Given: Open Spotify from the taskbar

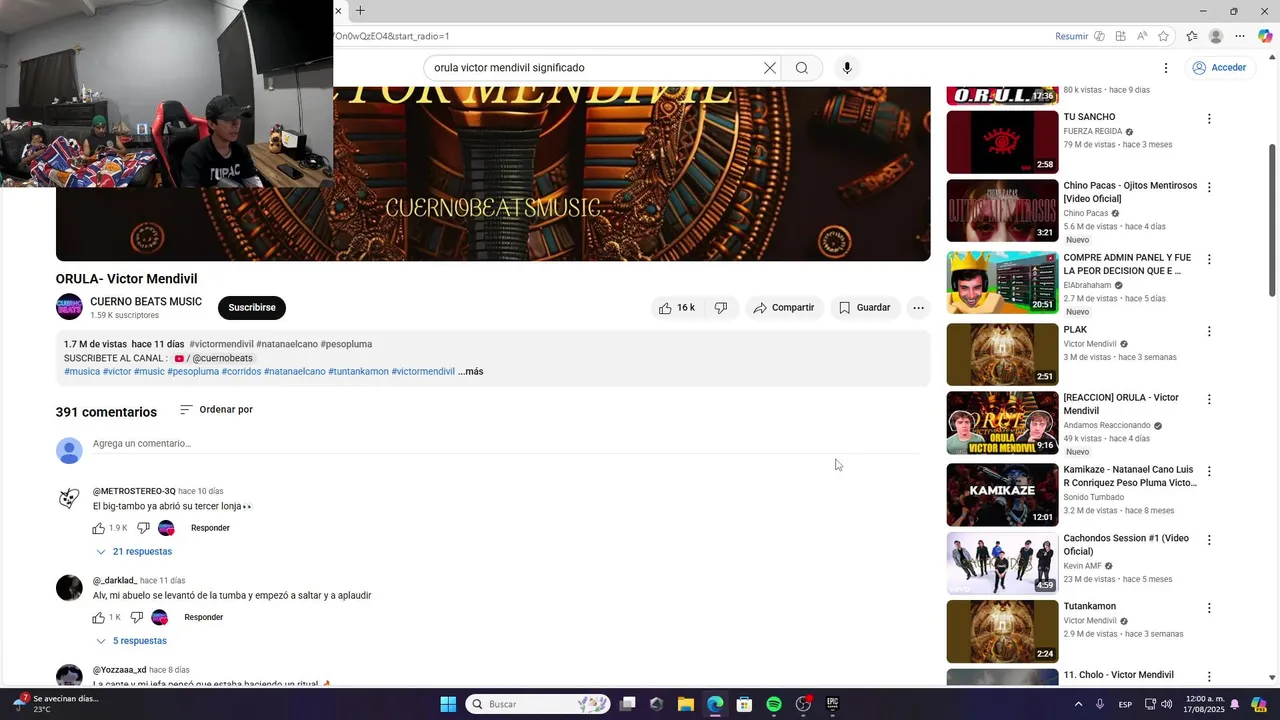Looking at the screenshot, I should click(x=774, y=704).
